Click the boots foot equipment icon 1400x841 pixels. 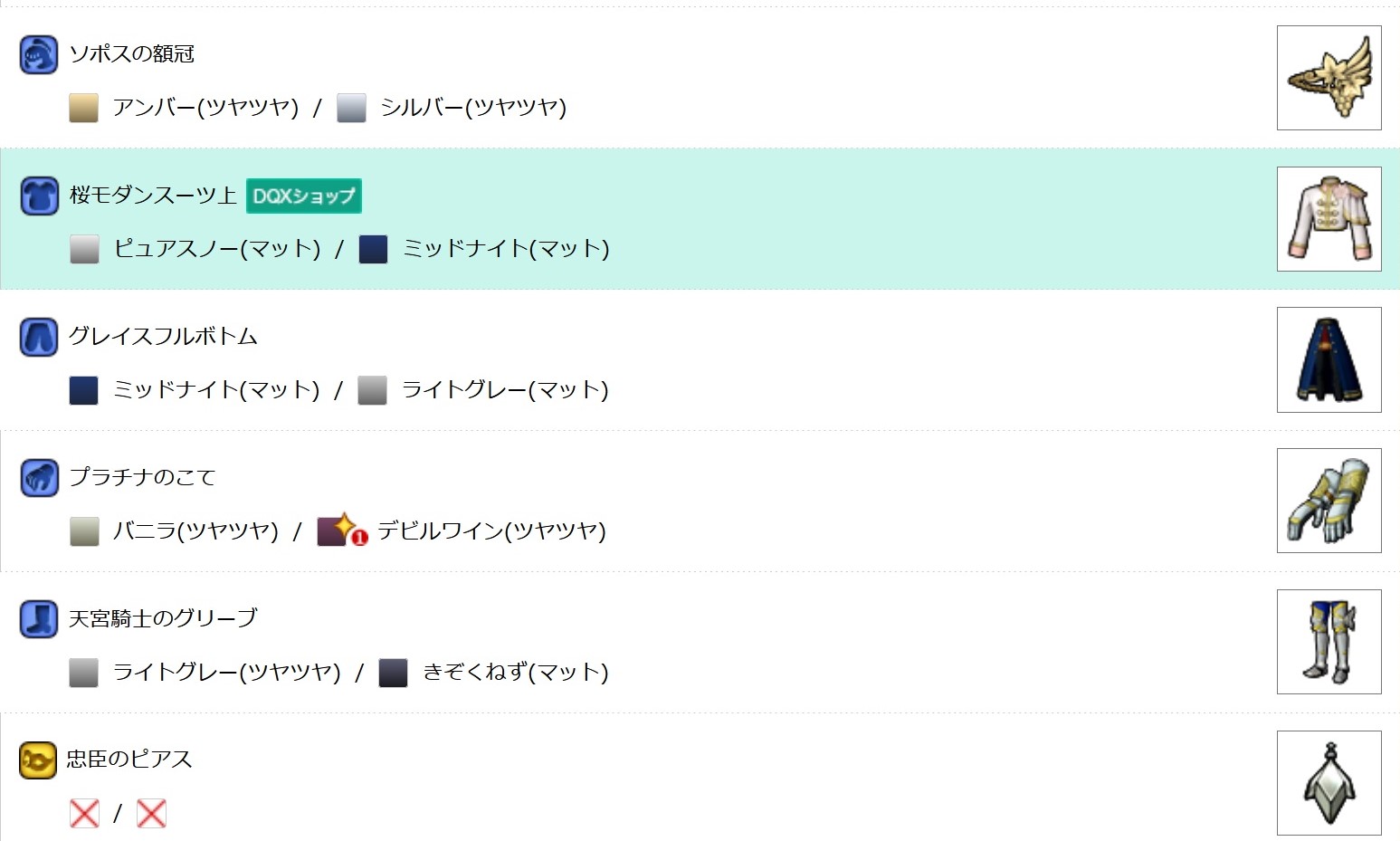(x=39, y=619)
